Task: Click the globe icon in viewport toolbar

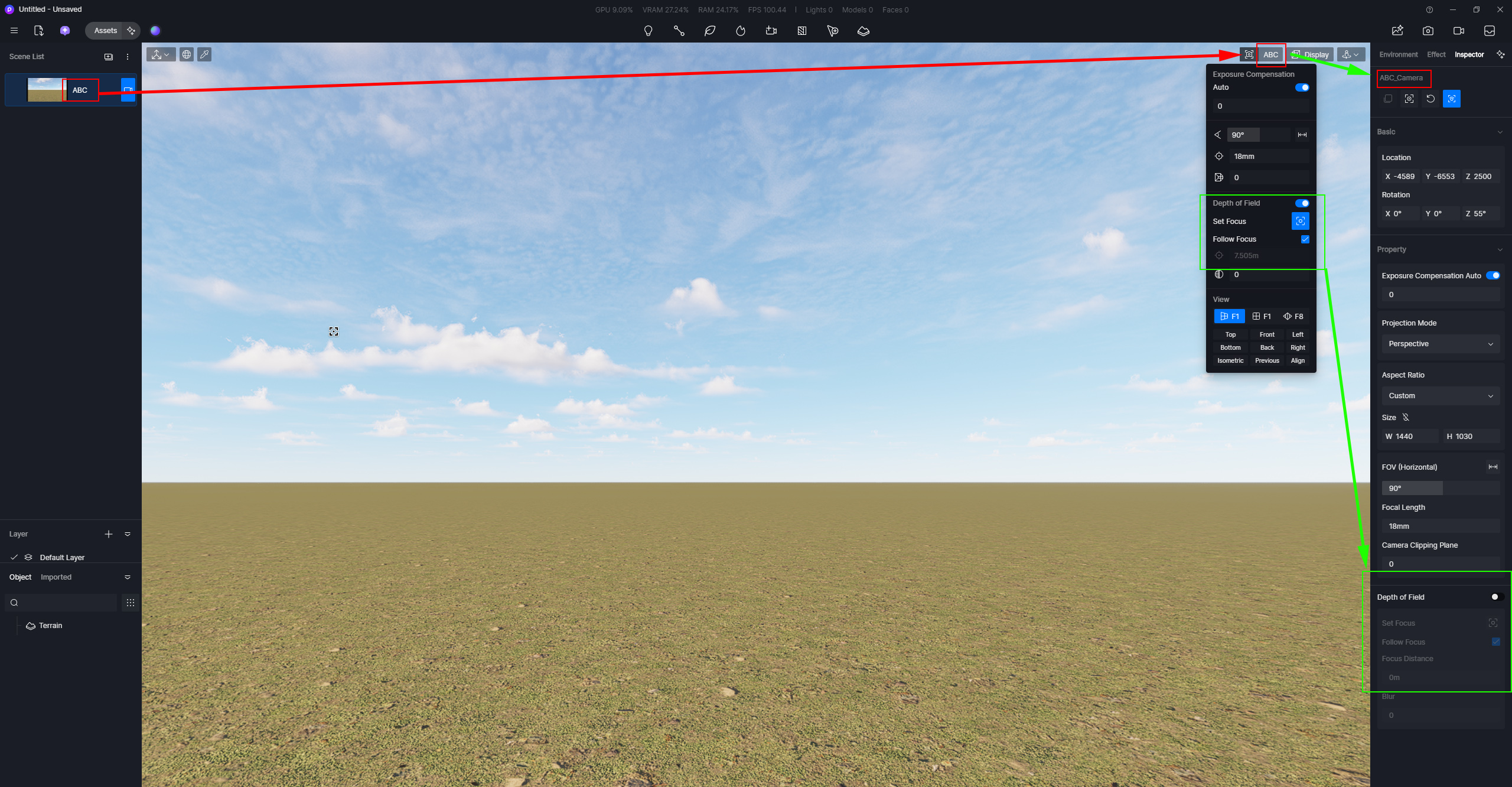Action: tap(187, 54)
